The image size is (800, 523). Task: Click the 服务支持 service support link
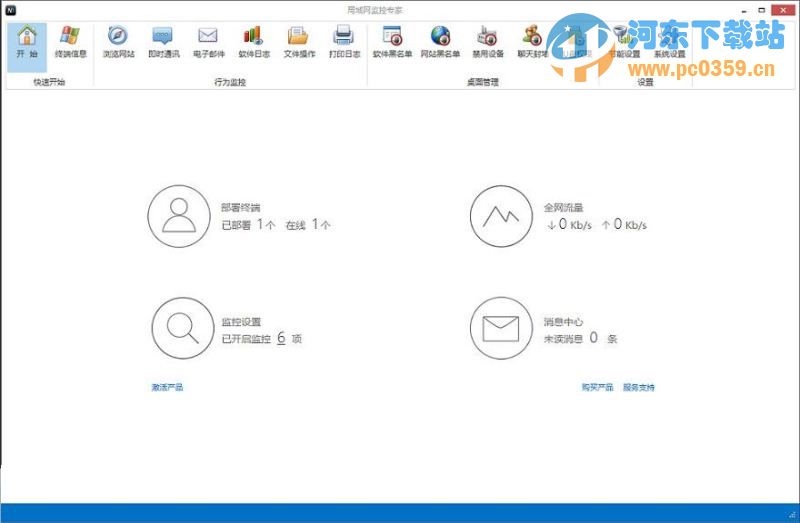(x=639, y=387)
